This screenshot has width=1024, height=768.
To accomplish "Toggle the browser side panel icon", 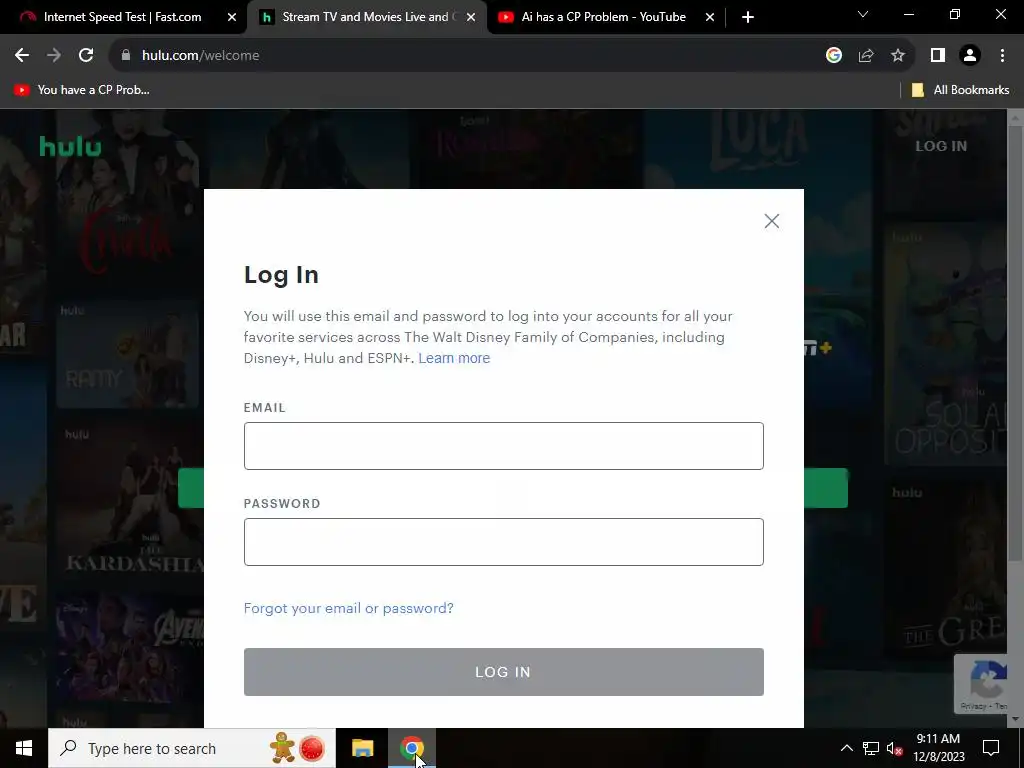I will coord(938,56).
